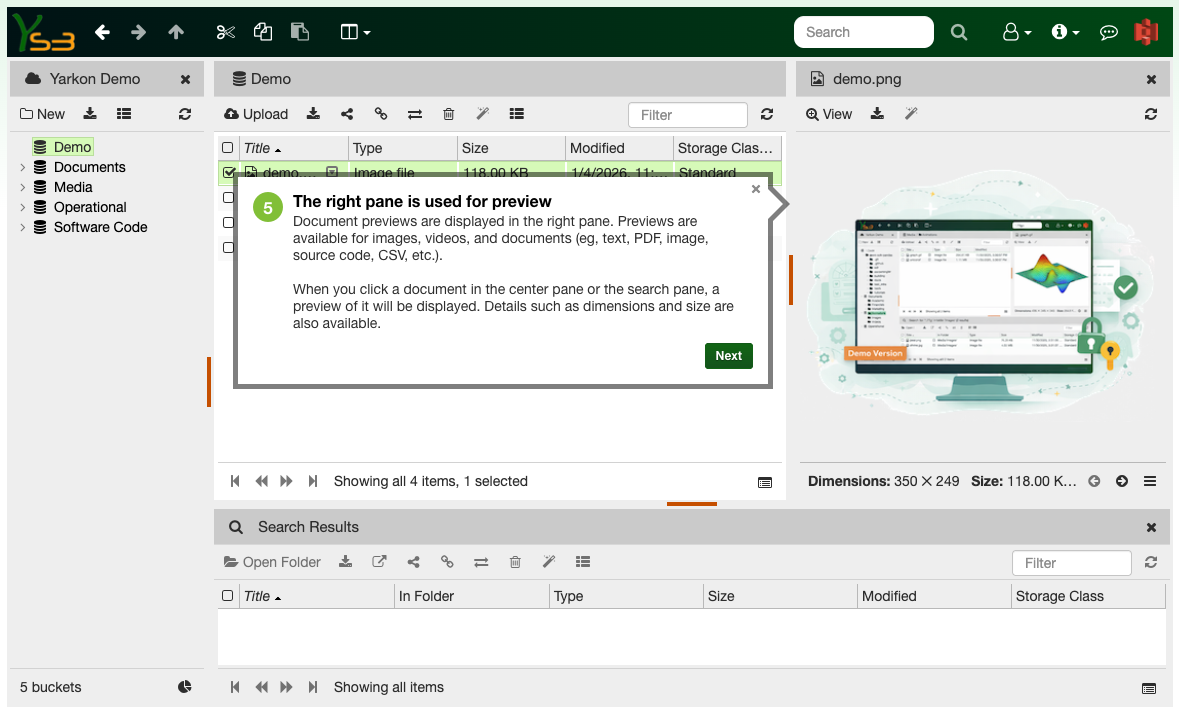Toggle select-all checkbox in Search Results

[x=228, y=596]
